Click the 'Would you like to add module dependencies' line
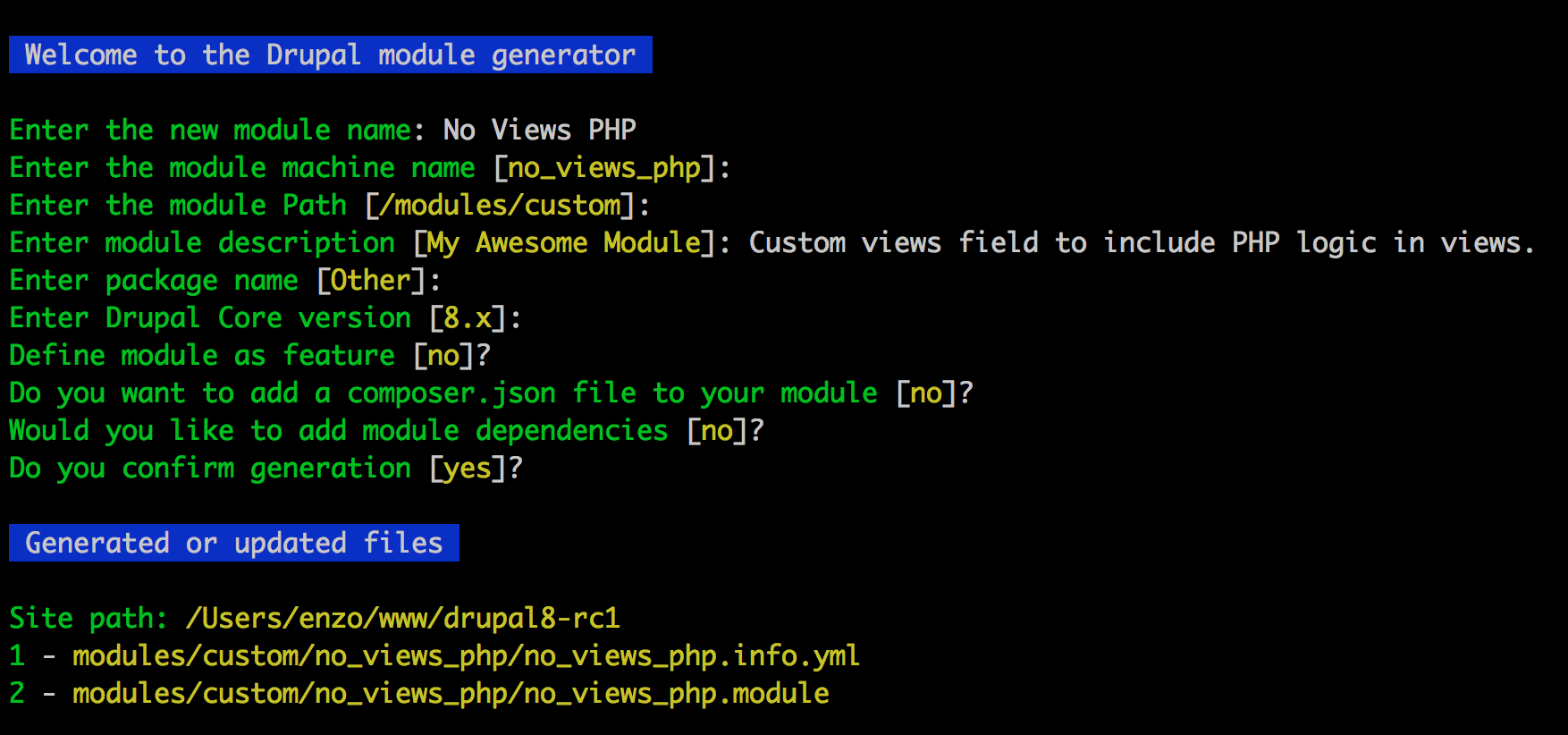 point(386,431)
